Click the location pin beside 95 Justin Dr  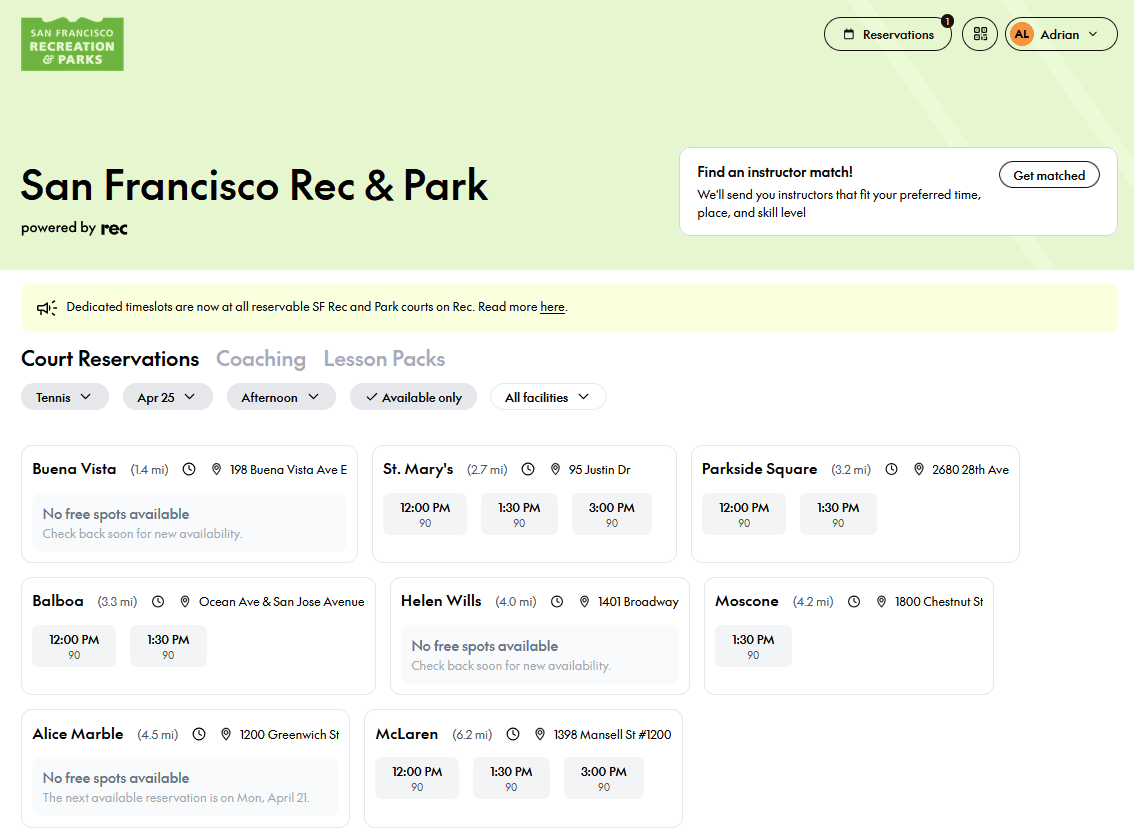coord(554,469)
